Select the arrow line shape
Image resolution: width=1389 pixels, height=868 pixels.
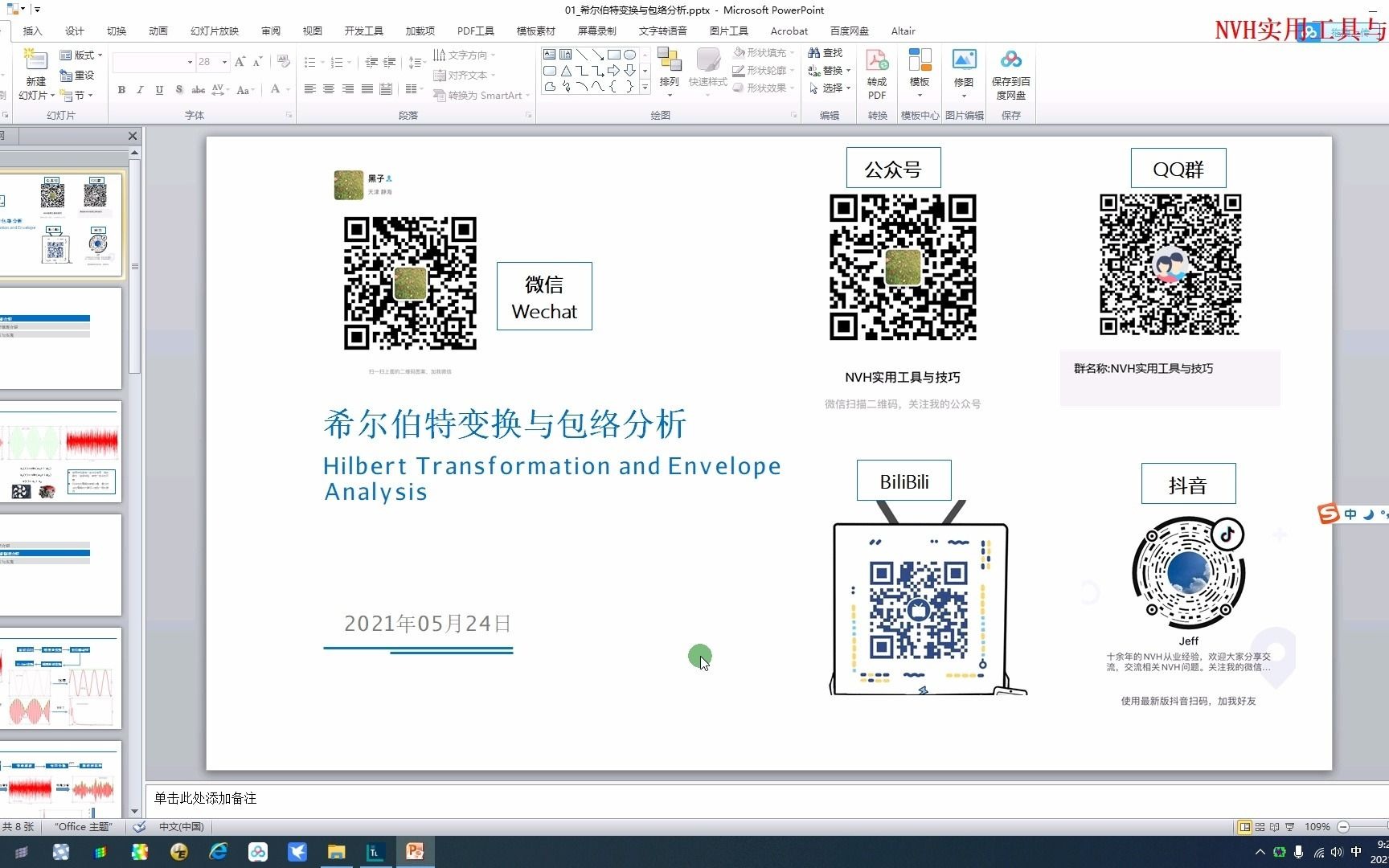(x=597, y=55)
